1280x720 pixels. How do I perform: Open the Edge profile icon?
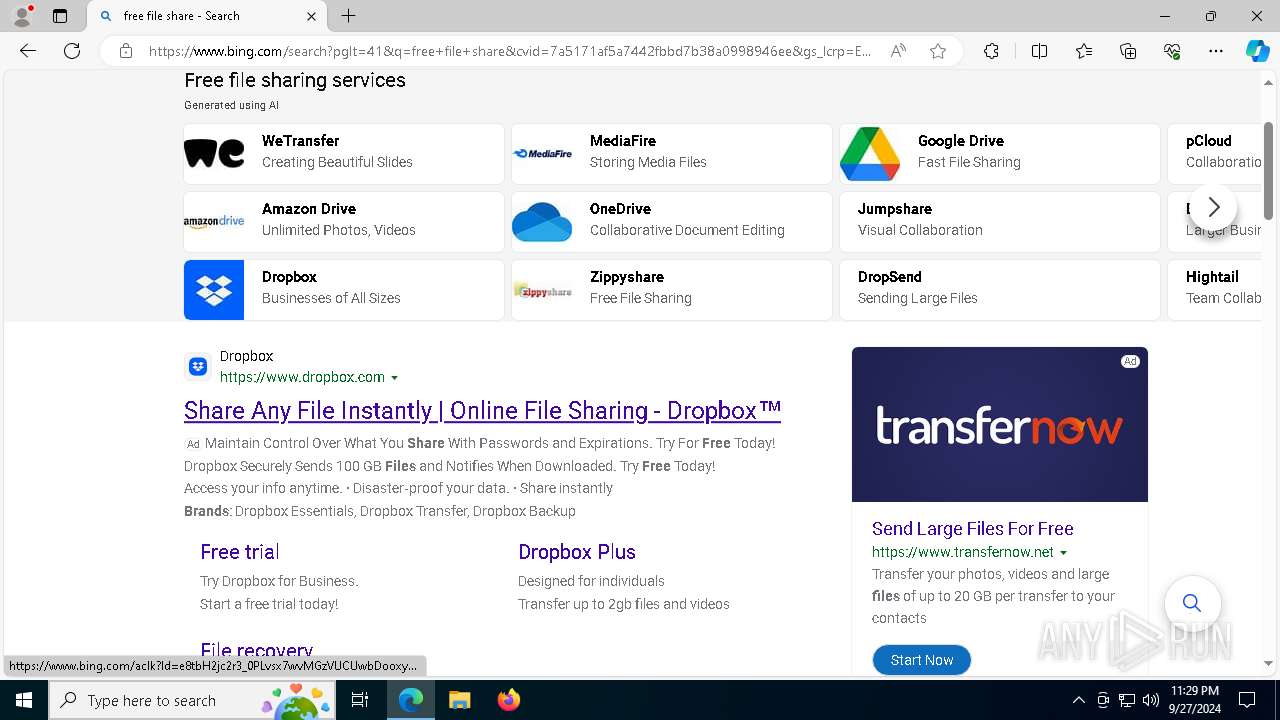[x=22, y=16]
